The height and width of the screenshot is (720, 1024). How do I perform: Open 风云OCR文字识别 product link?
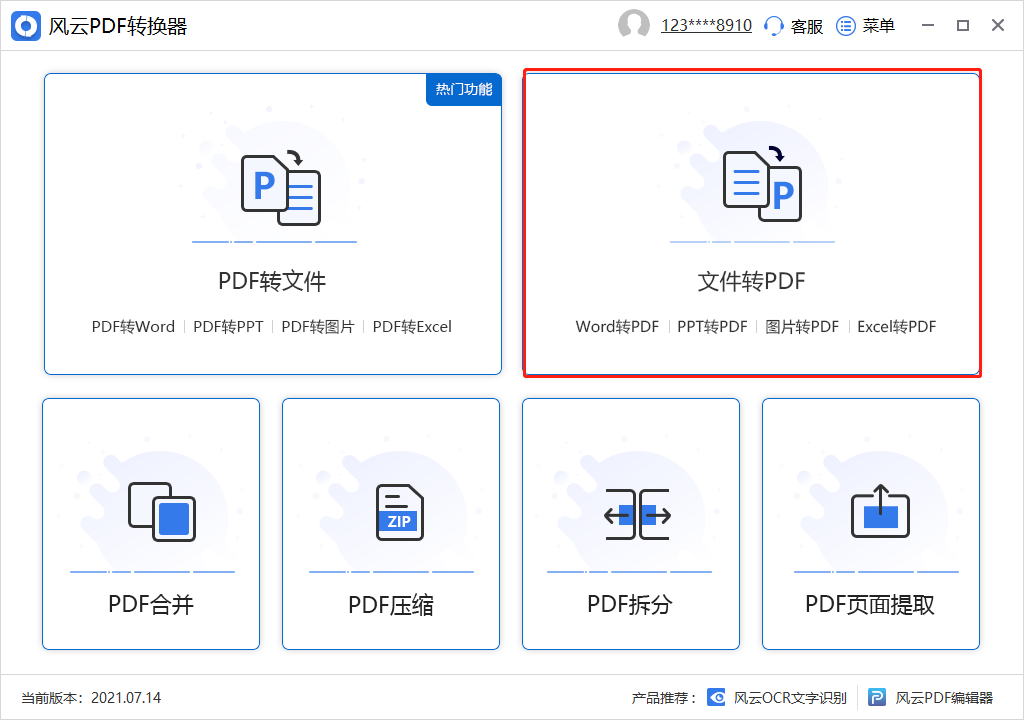click(790, 698)
